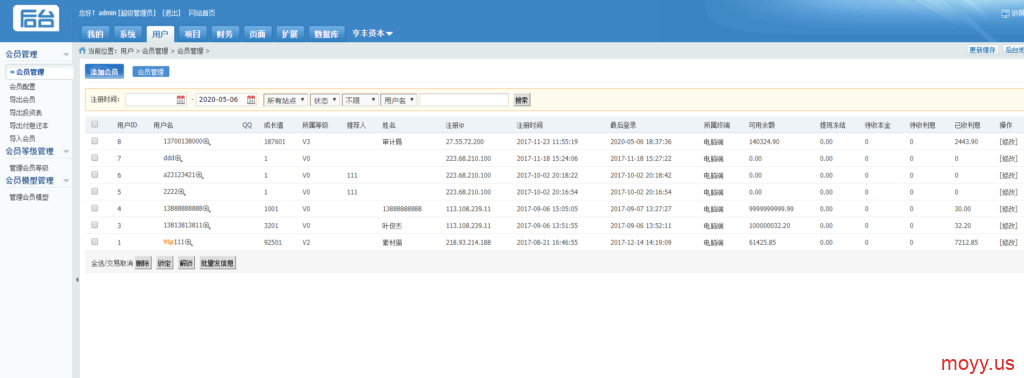Click magnifier icon next to 13813813811
This screenshot has width=1024, height=378.
click(x=207, y=225)
